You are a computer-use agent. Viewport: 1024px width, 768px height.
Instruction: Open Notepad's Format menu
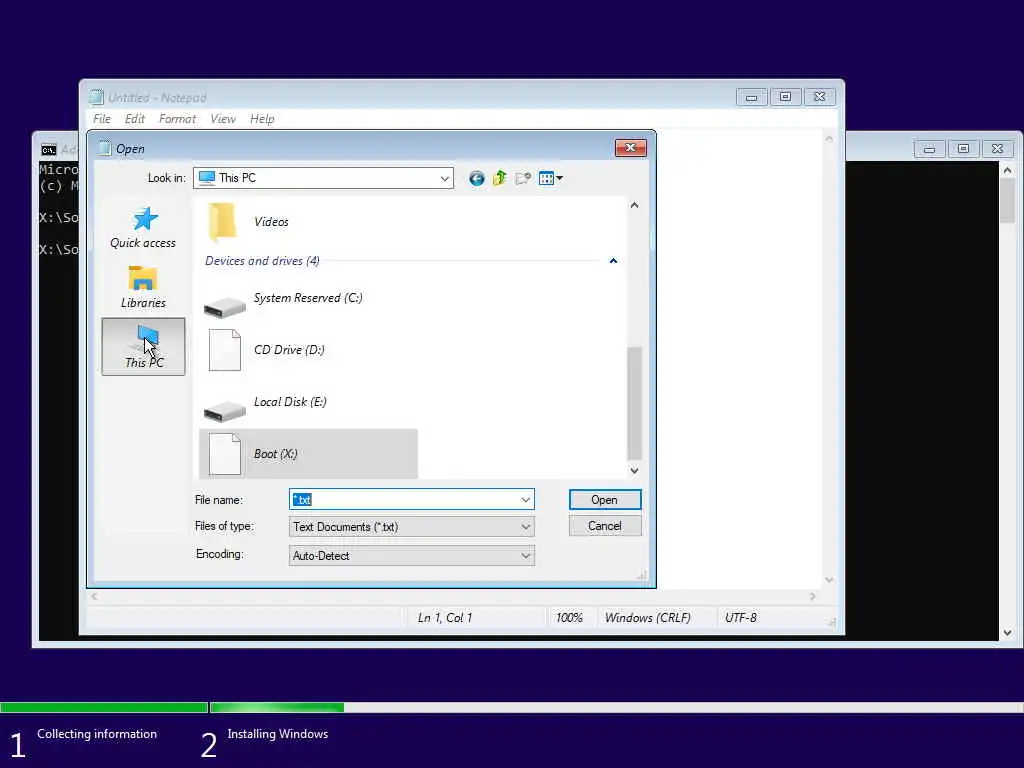177,119
